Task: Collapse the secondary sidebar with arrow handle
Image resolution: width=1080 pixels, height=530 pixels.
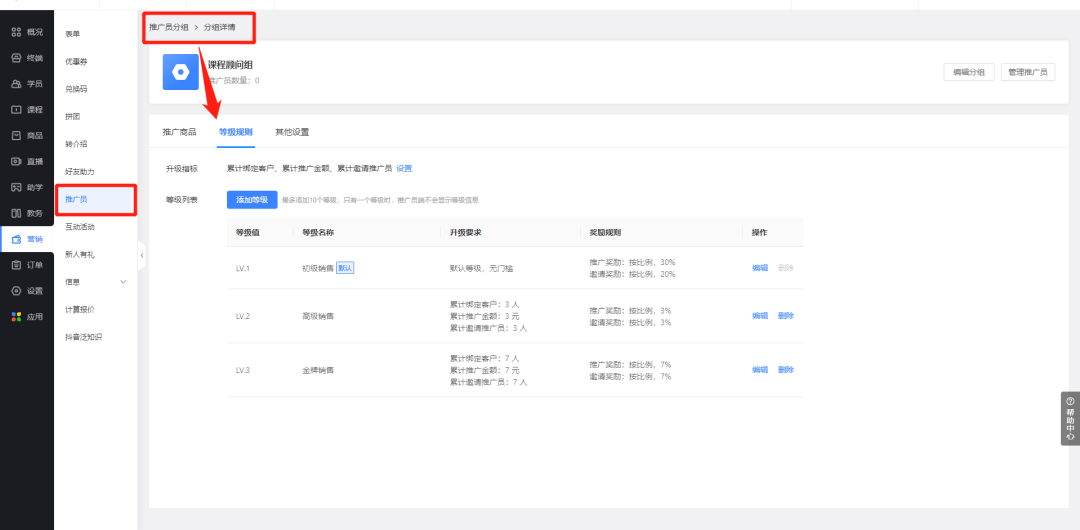Action: point(141,255)
